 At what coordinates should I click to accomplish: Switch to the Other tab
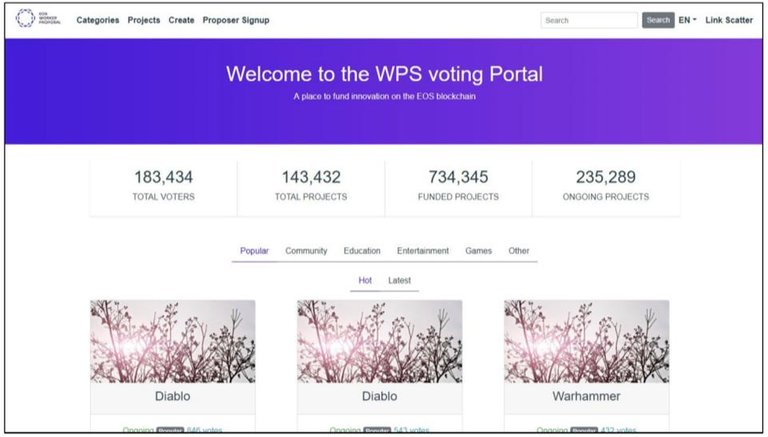click(519, 251)
